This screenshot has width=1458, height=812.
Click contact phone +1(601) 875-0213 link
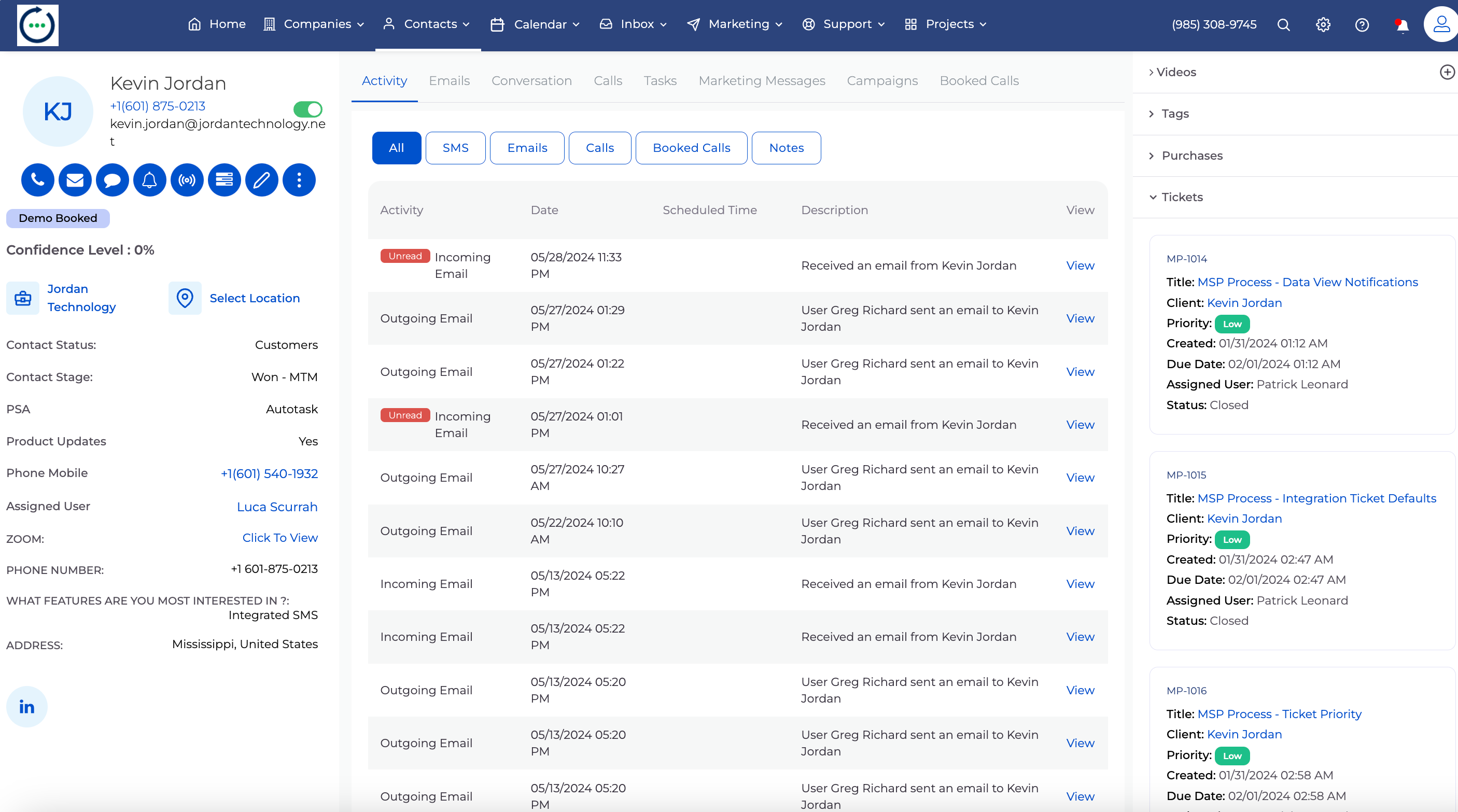(x=157, y=106)
